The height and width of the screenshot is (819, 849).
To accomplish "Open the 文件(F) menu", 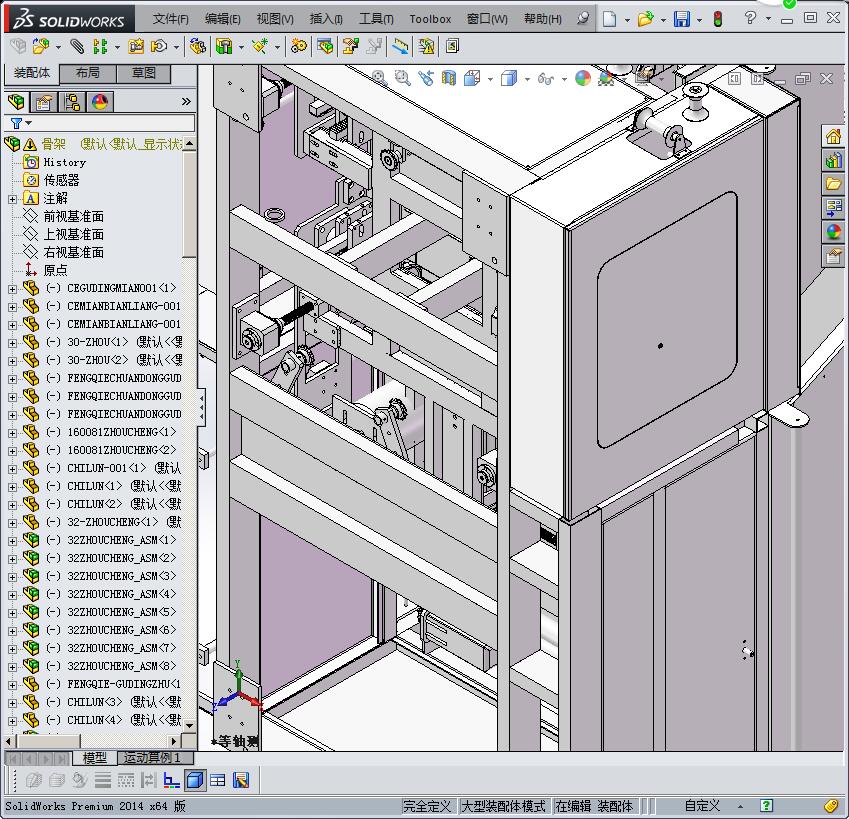I will [171, 19].
